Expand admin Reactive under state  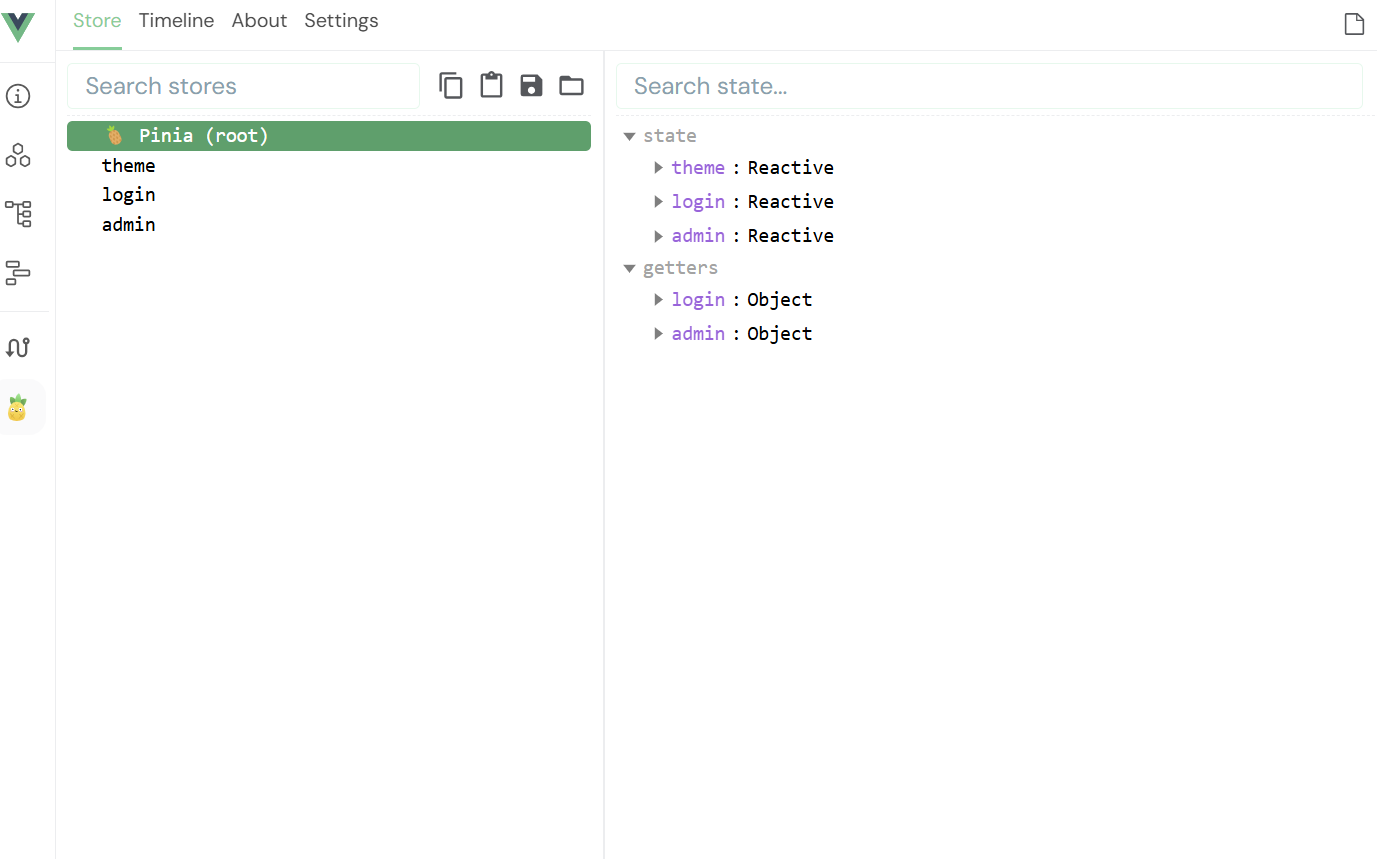pos(659,235)
